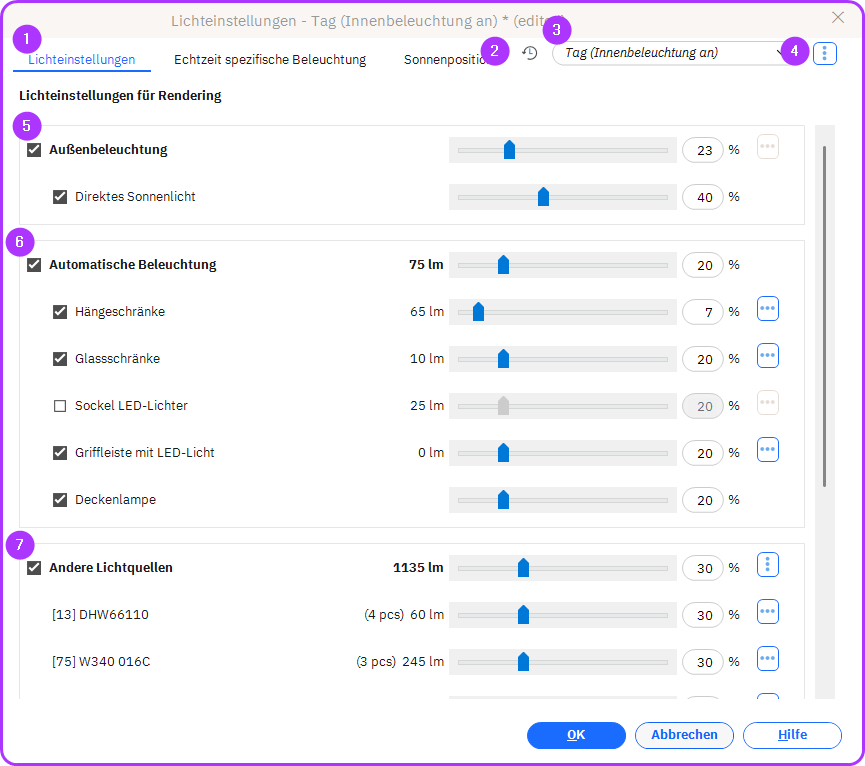Viewport: 865px width, 766px height.
Task: Open more options for [75] W340 016C
Action: pyautogui.click(x=768, y=660)
